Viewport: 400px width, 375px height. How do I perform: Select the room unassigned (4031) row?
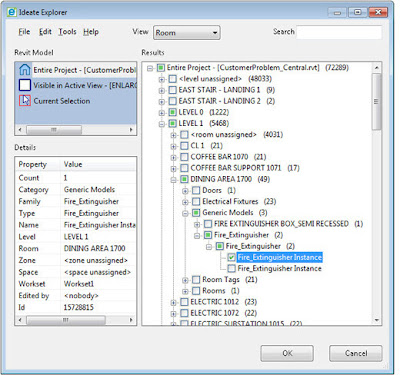(236, 135)
